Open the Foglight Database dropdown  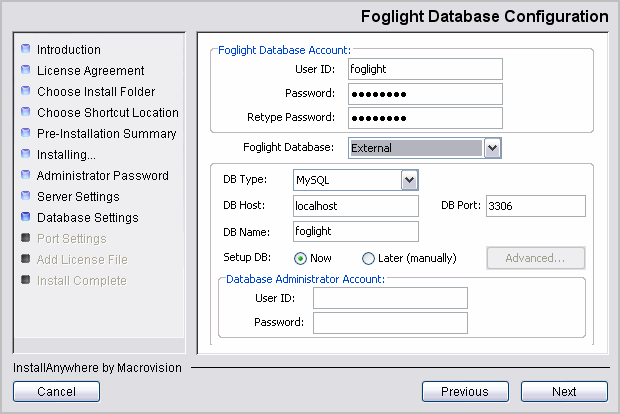coord(491,148)
